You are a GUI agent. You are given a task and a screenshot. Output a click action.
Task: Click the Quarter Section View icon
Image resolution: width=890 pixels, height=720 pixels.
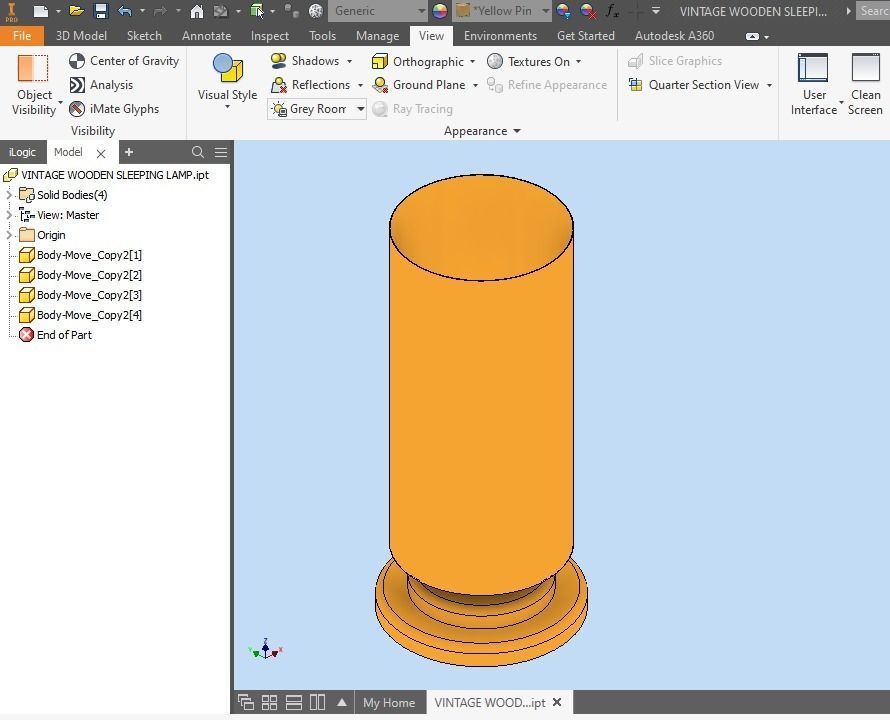[x=636, y=85]
